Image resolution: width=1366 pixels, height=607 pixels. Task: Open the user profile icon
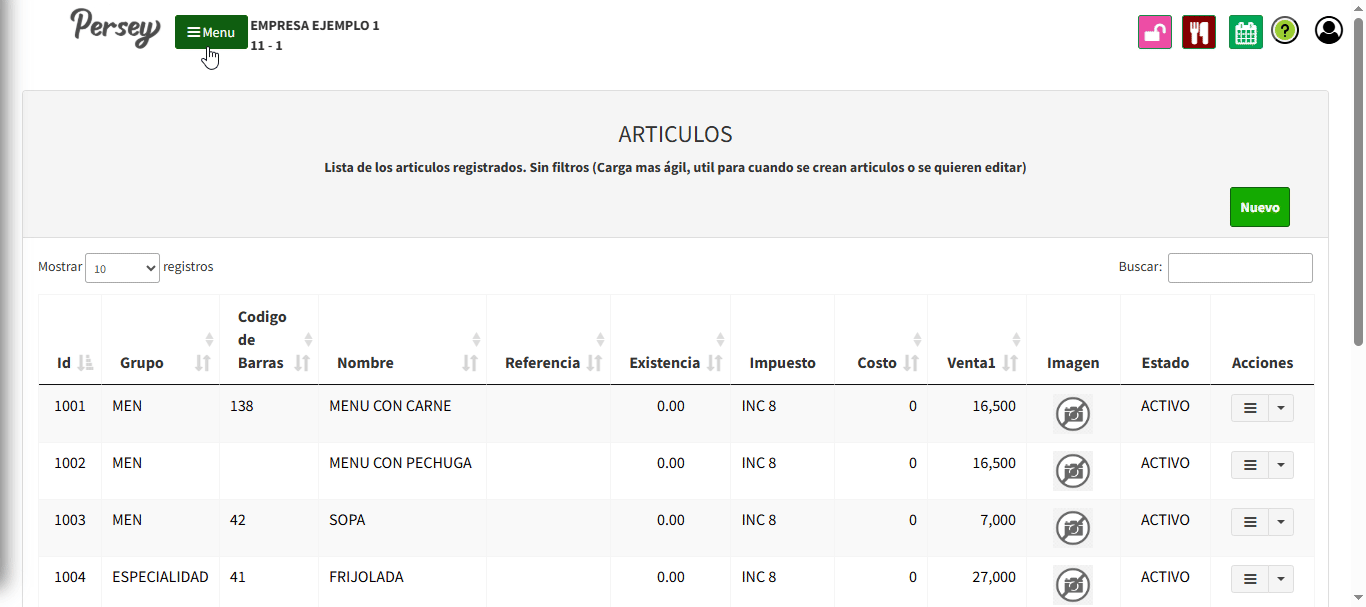1328,31
